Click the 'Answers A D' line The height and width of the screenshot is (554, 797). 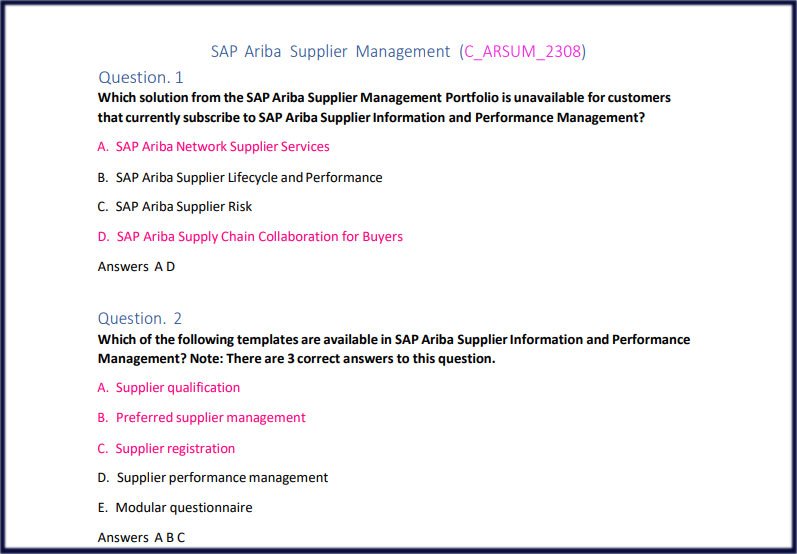136,267
